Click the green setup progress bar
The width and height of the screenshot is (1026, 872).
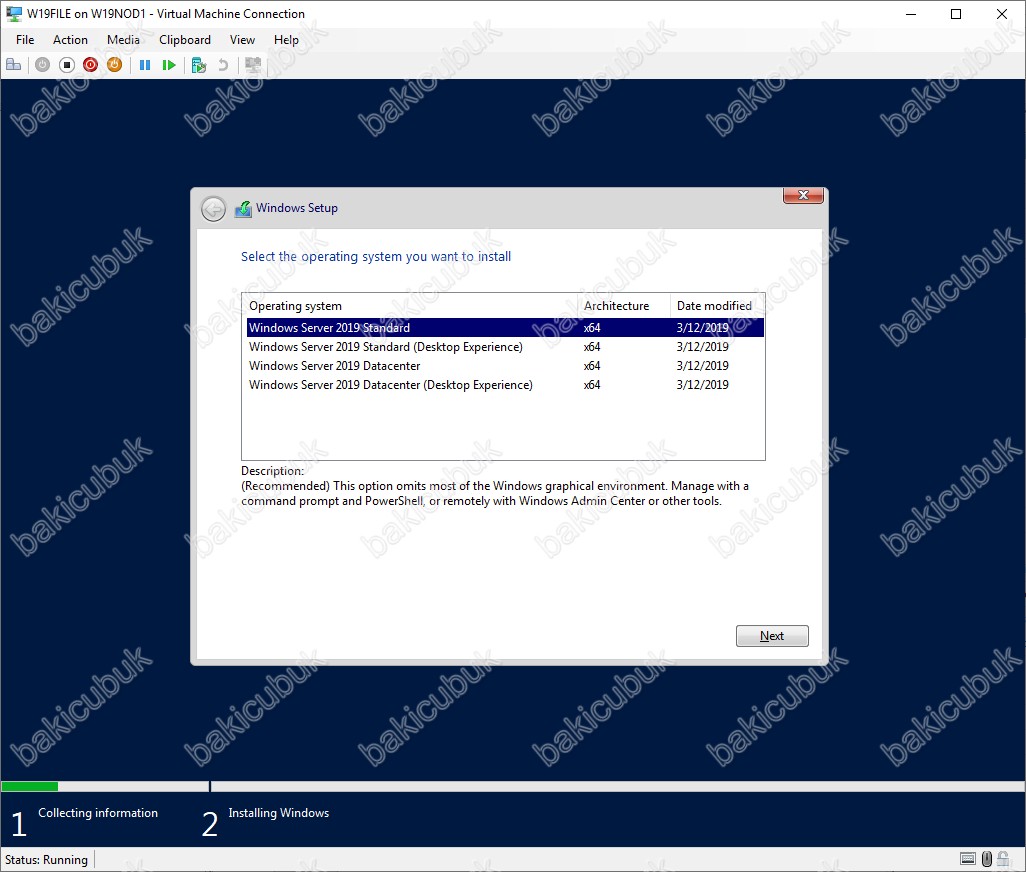(x=29, y=786)
